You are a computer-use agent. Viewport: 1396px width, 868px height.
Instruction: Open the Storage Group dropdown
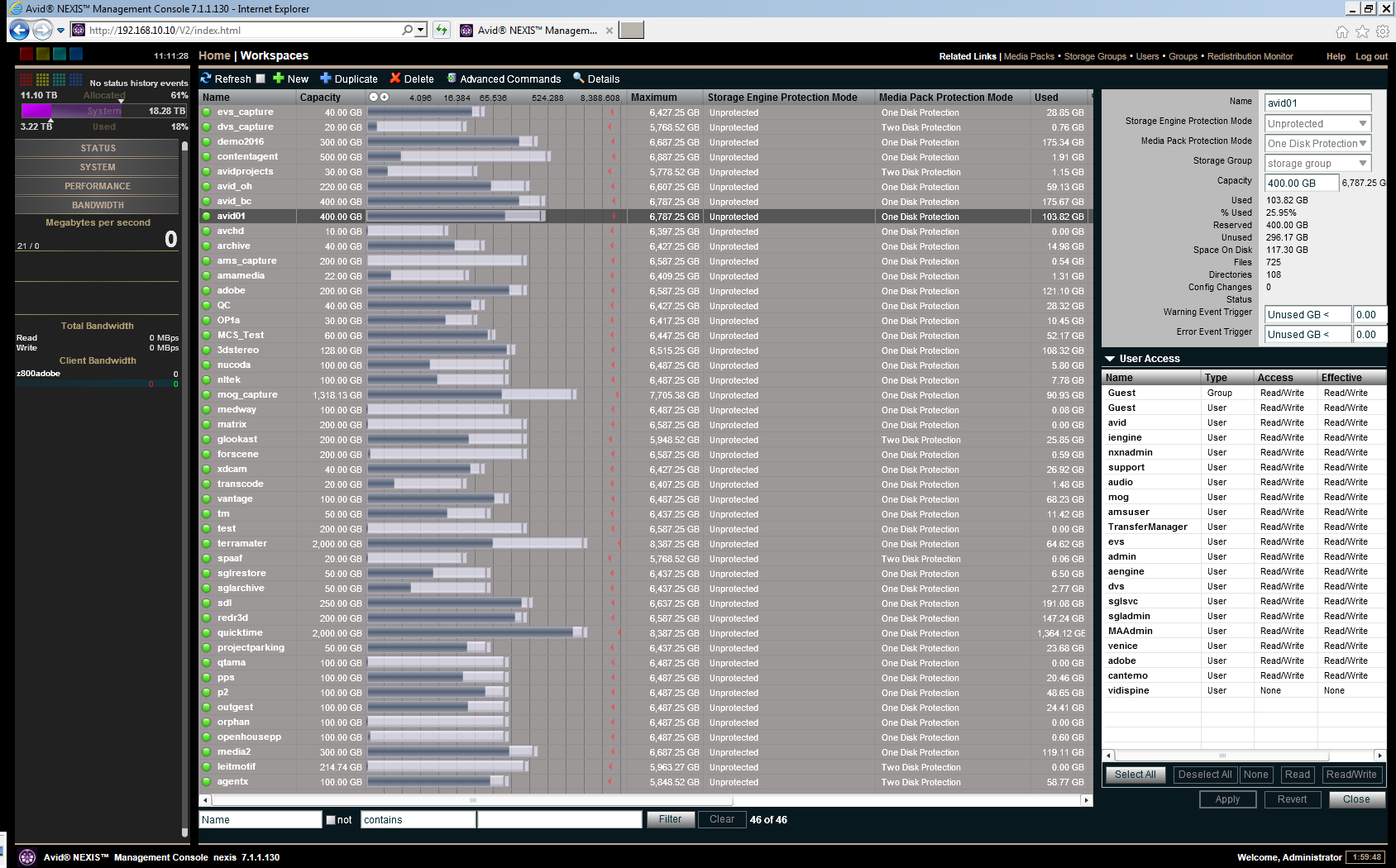pyautogui.click(x=1318, y=163)
